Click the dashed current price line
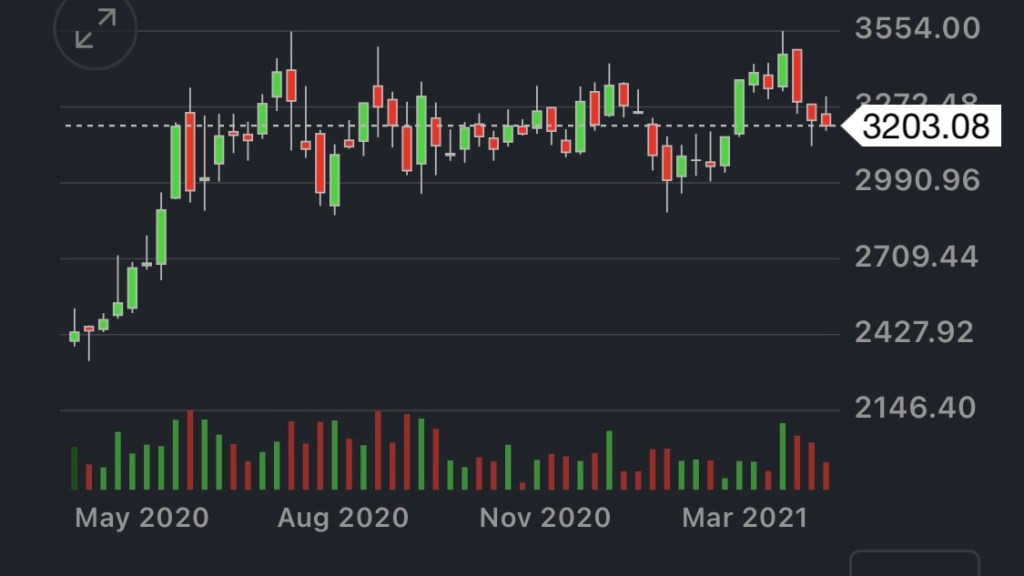The image size is (1024, 576). (450, 126)
